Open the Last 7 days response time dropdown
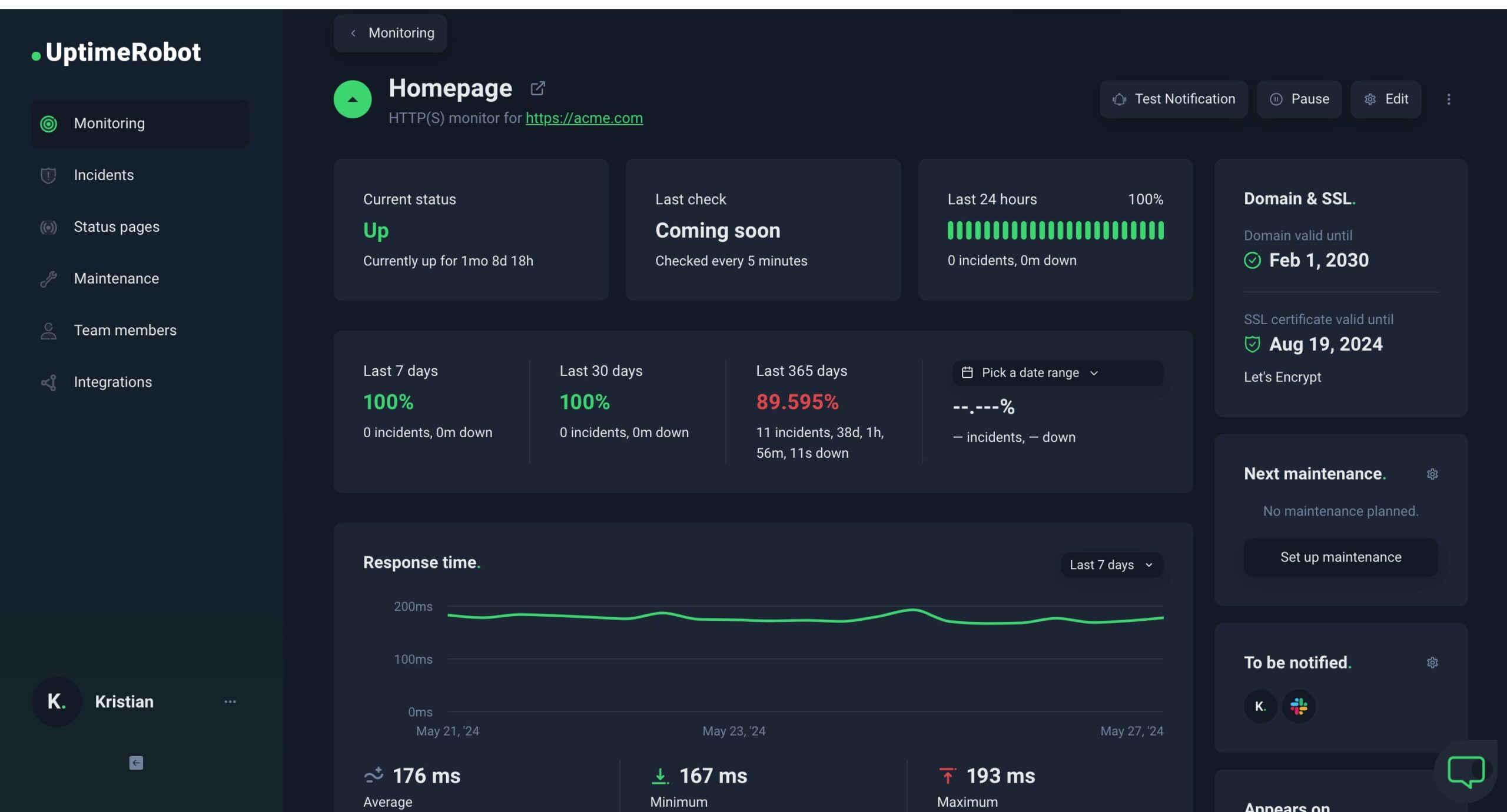Image resolution: width=1507 pixels, height=812 pixels. (x=1112, y=565)
